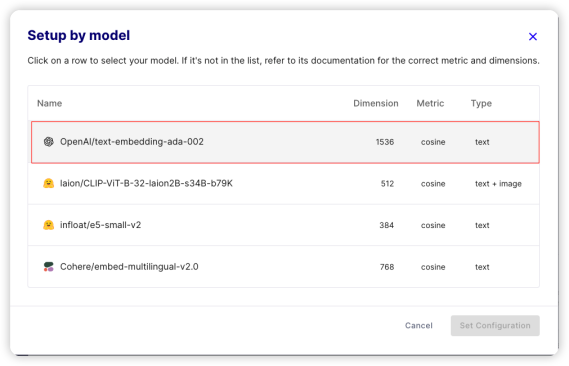
Task: Select the OpenAI/text-embedding-ada-002 model name
Action: [132, 141]
